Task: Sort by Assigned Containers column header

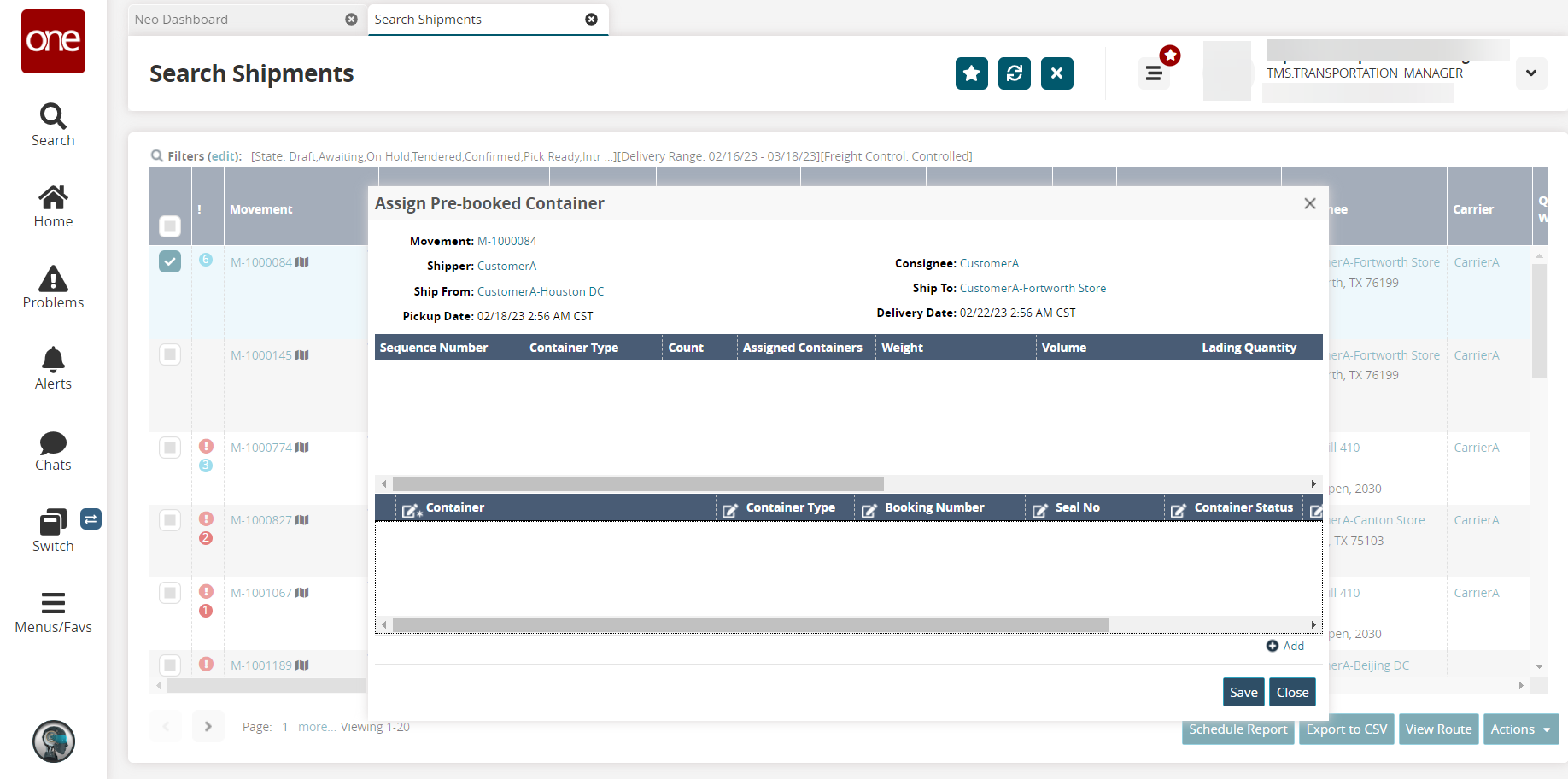Action: [x=806, y=348]
